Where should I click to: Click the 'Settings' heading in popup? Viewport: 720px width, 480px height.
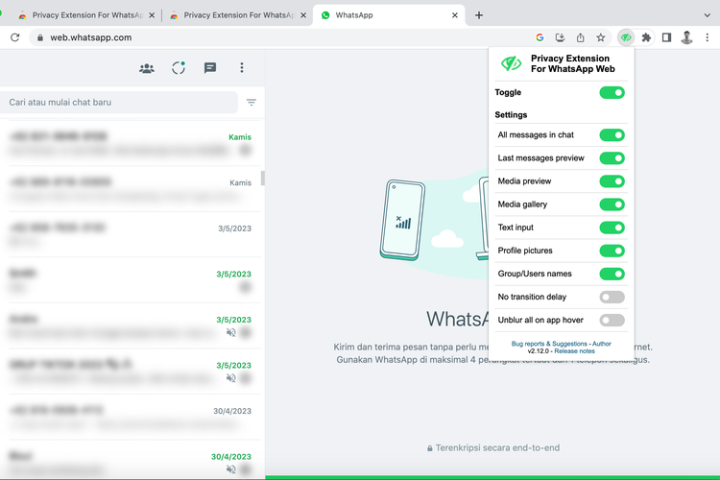click(x=511, y=115)
